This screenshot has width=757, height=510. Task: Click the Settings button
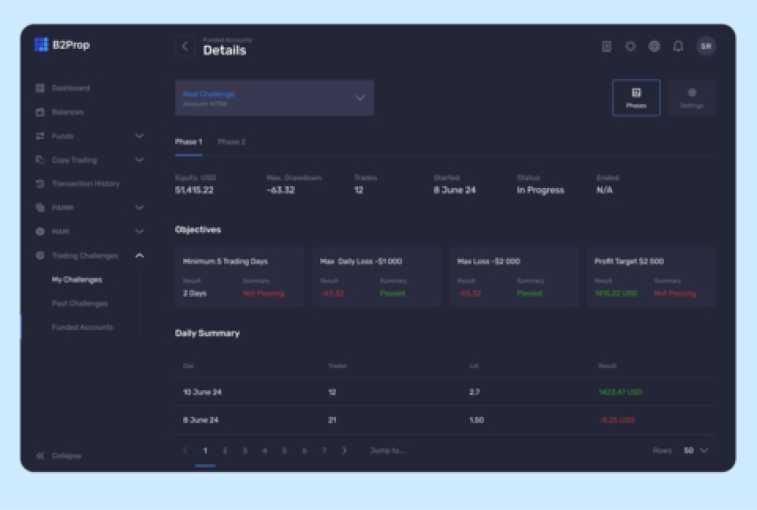(x=692, y=98)
